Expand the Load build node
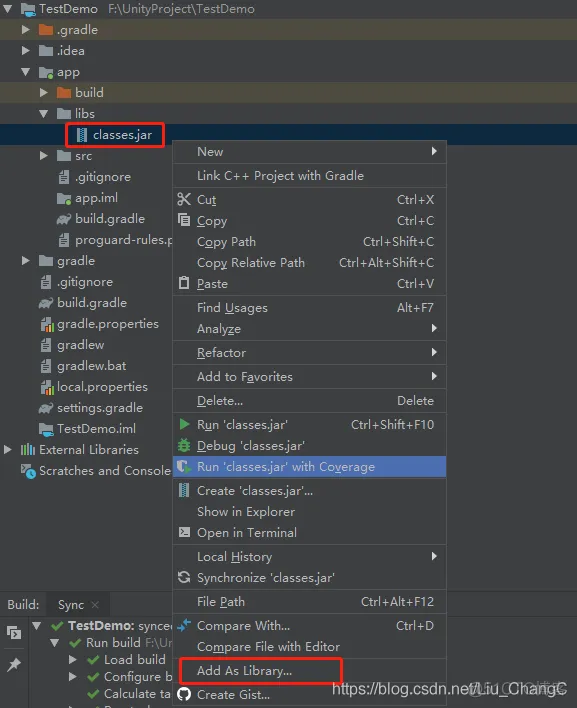577x708 pixels. point(73,660)
